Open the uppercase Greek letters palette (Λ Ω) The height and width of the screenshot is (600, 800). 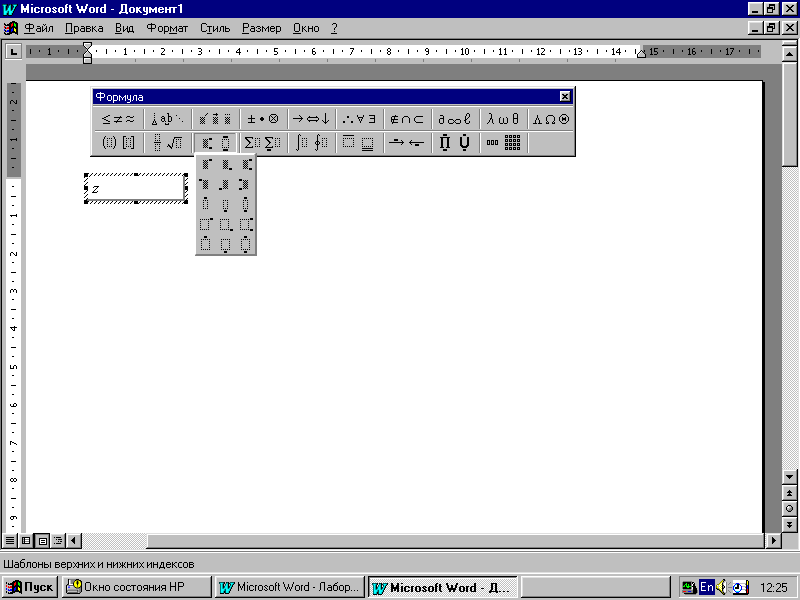(x=551, y=119)
